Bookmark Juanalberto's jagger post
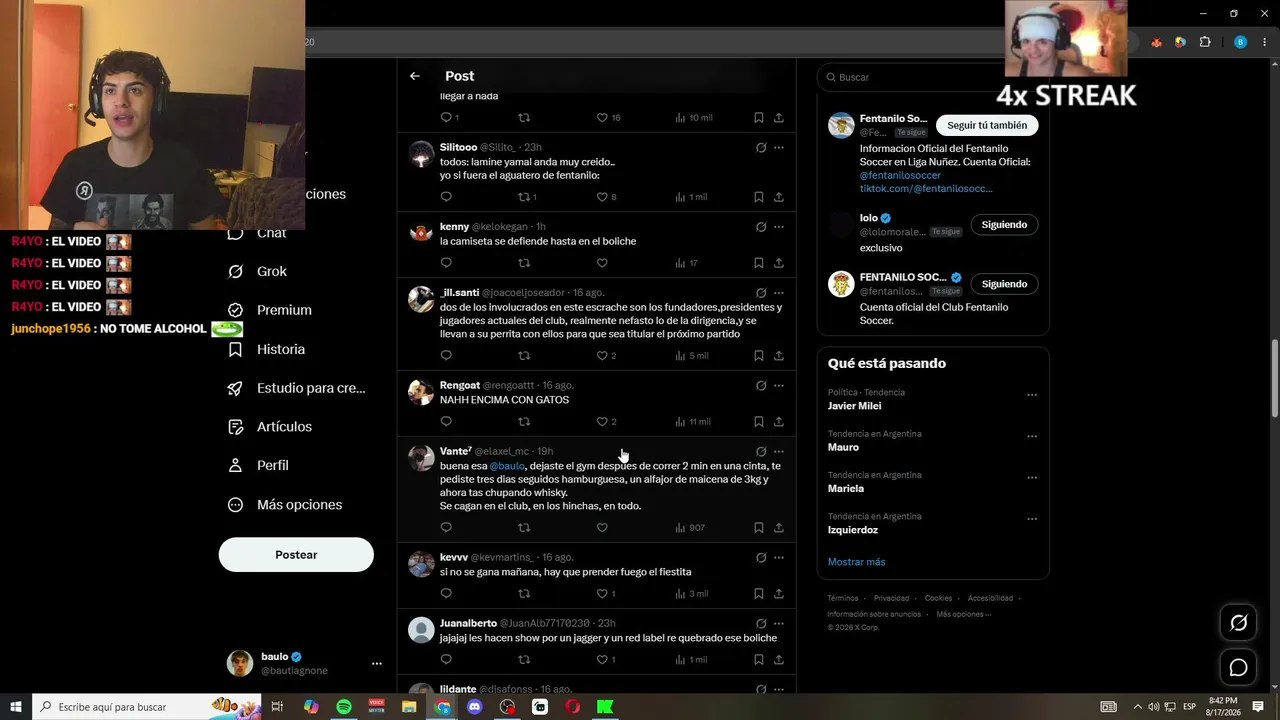This screenshot has width=1280, height=720. click(759, 659)
